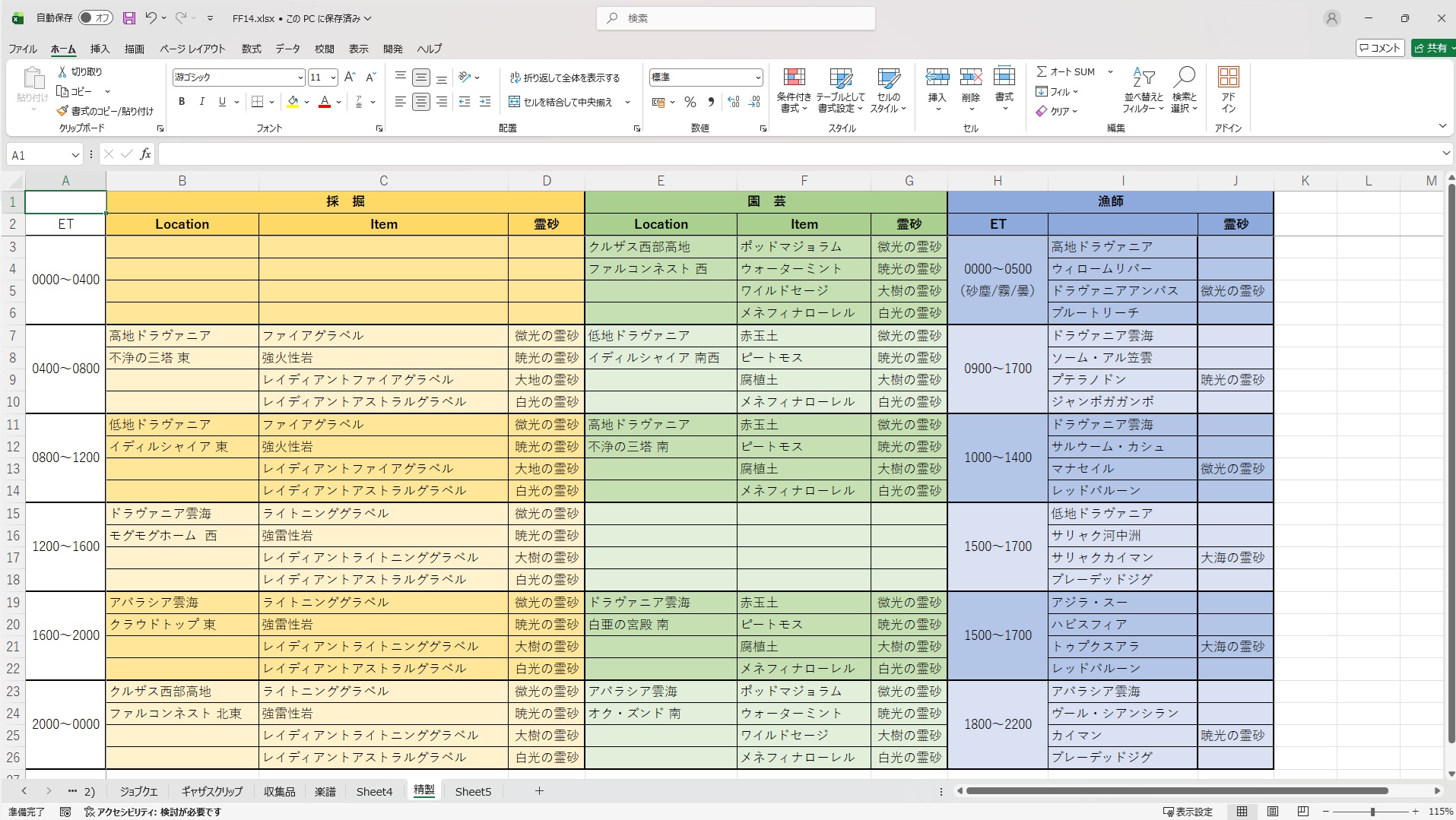Undo the last action

pyautogui.click(x=151, y=18)
